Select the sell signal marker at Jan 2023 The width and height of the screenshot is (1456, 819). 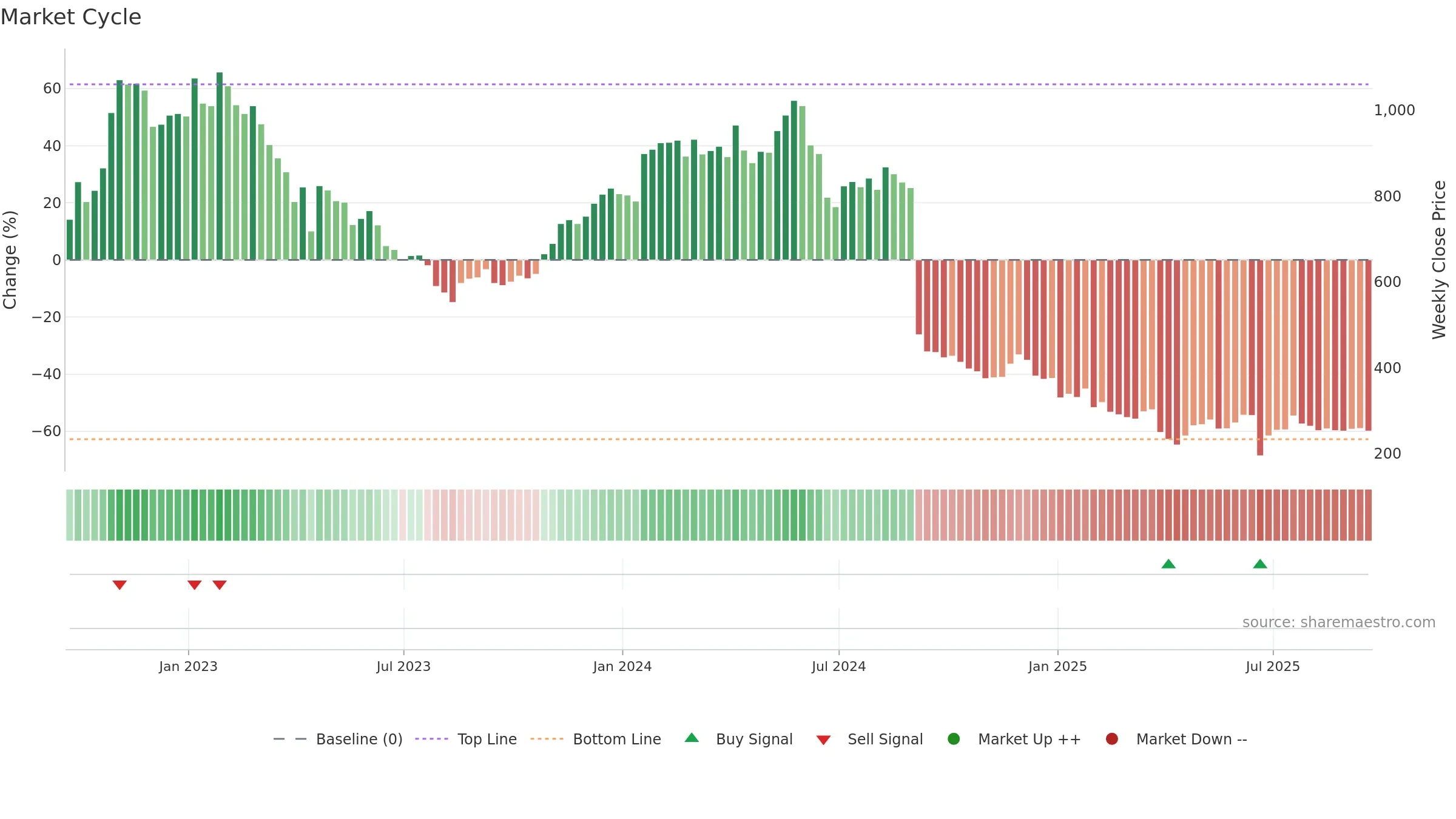[x=194, y=585]
